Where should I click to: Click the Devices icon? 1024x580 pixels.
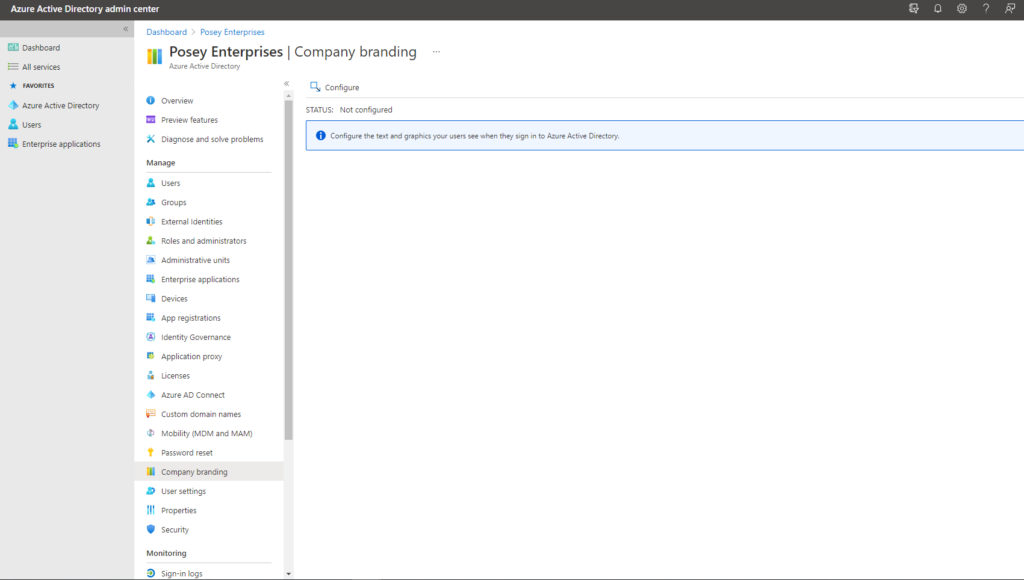(x=151, y=298)
